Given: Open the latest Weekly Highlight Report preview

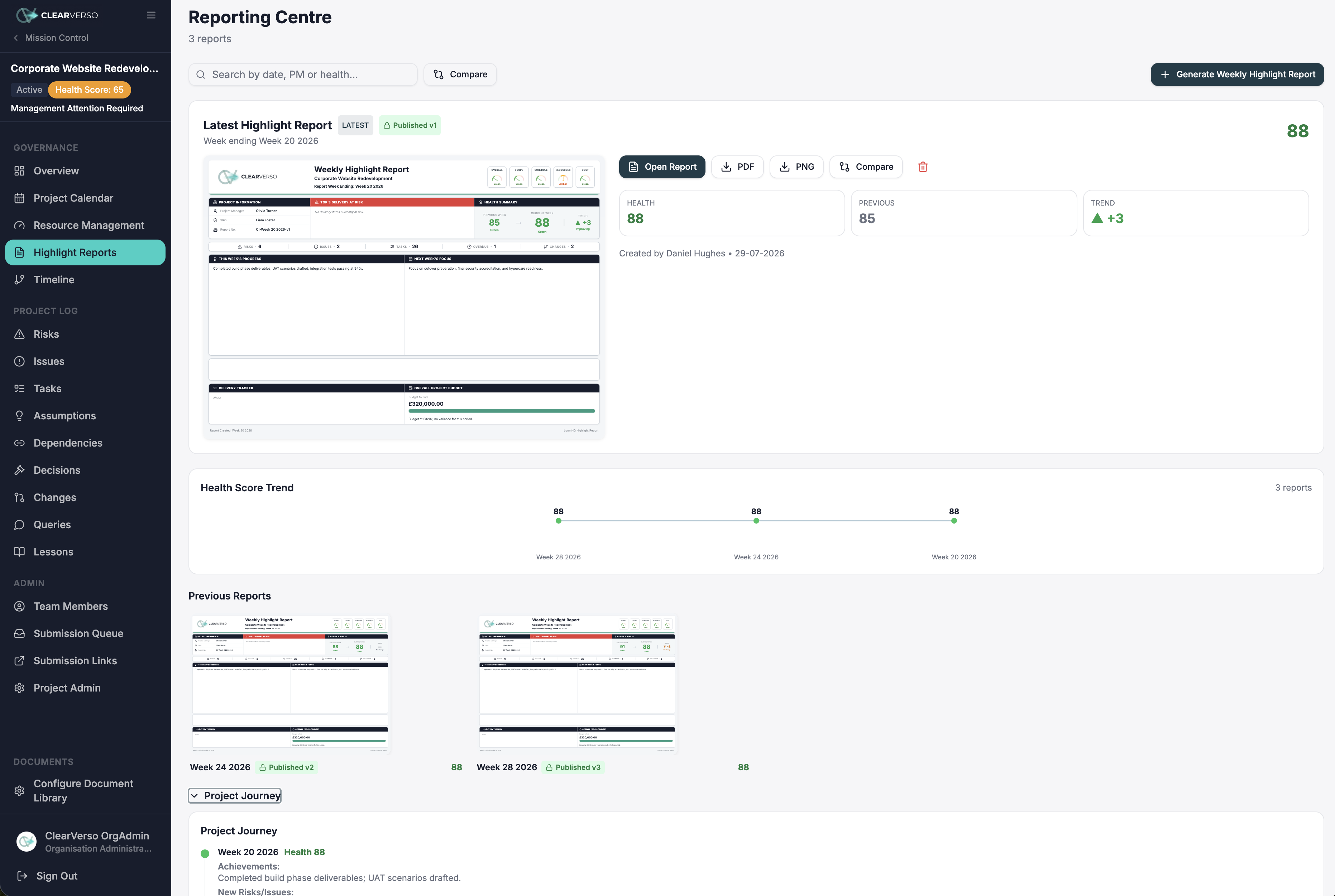Looking at the screenshot, I should (x=404, y=297).
